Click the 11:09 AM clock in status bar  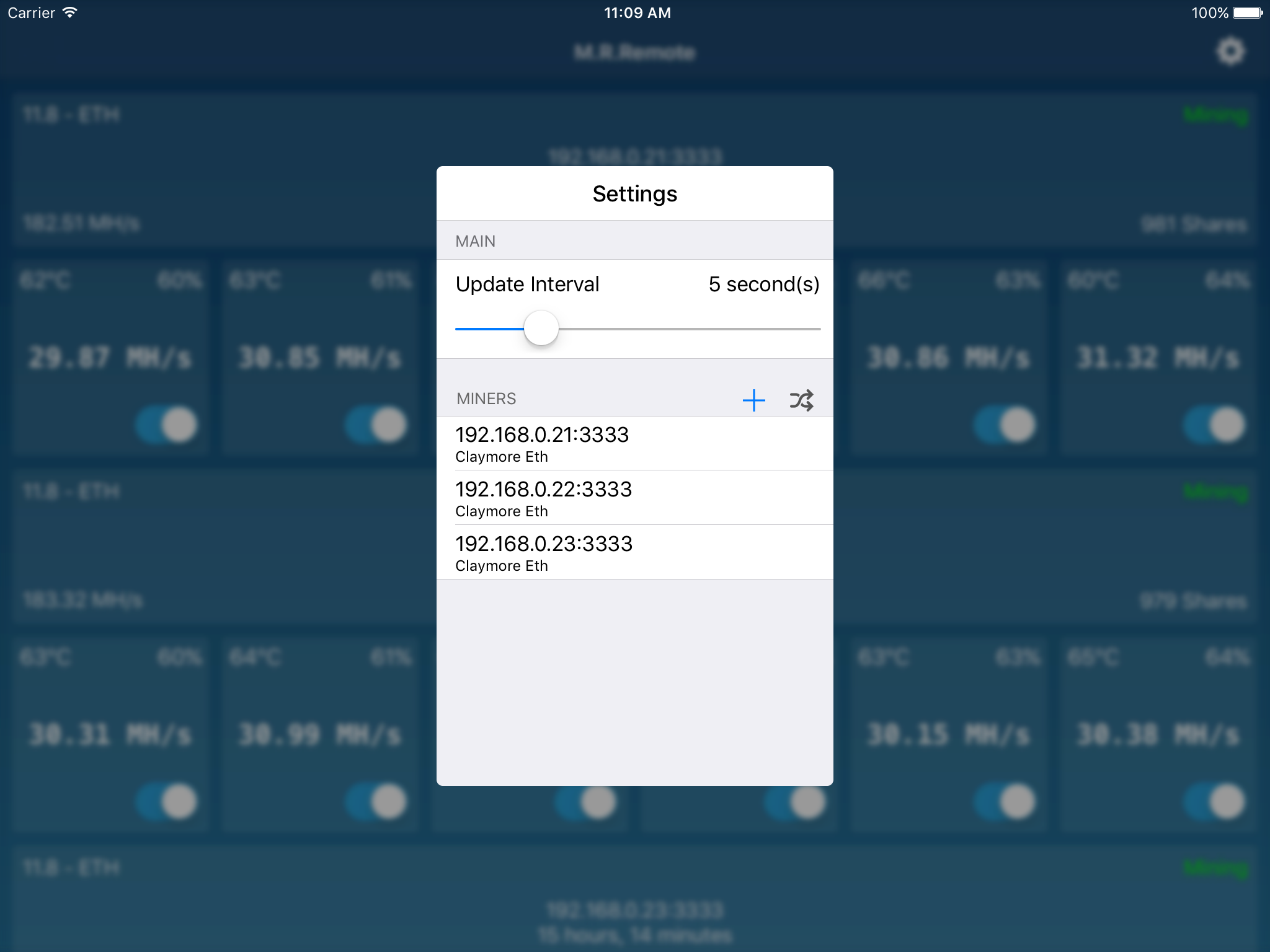tap(637, 13)
